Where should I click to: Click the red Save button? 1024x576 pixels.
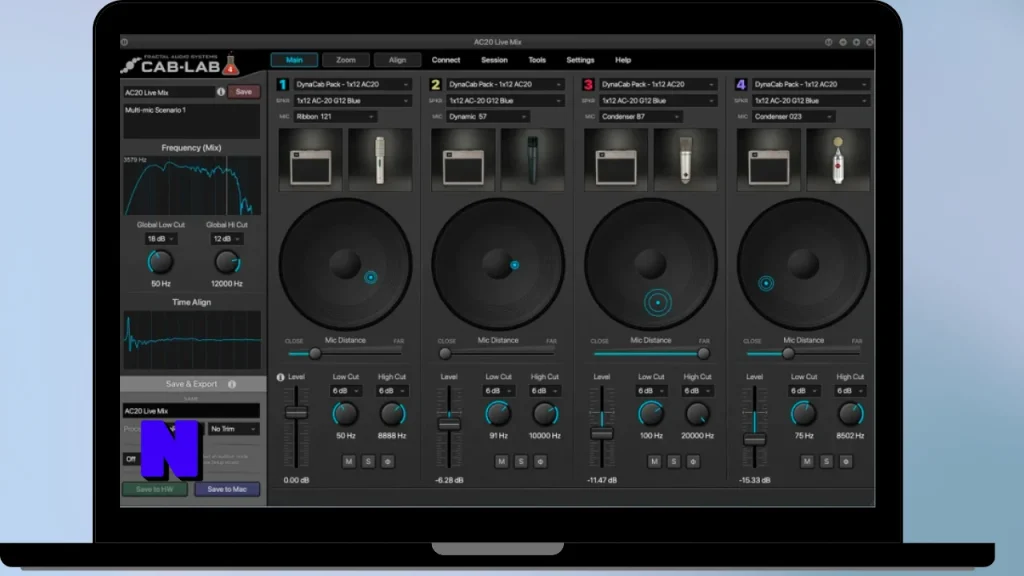click(x=244, y=92)
